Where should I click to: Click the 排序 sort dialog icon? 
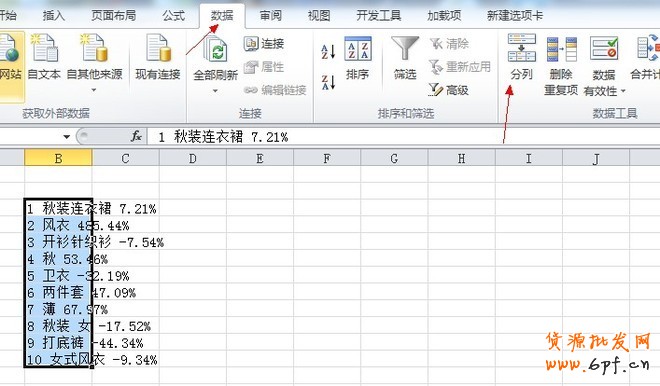(357, 49)
